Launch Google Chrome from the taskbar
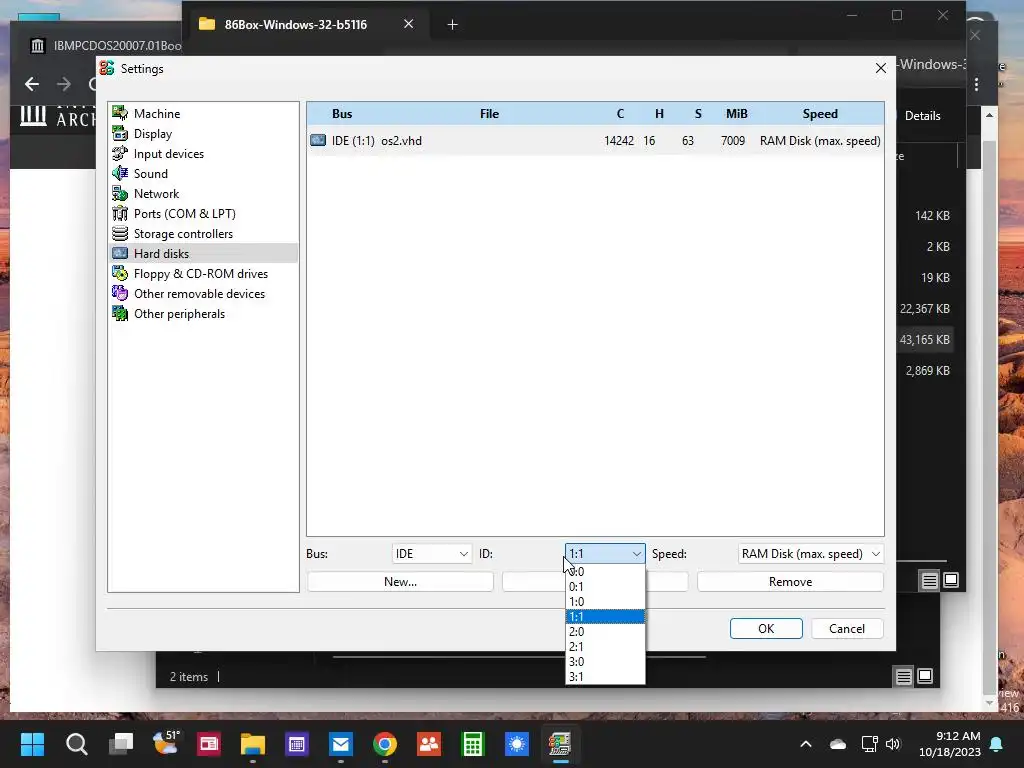The height and width of the screenshot is (768, 1024). 385,744
